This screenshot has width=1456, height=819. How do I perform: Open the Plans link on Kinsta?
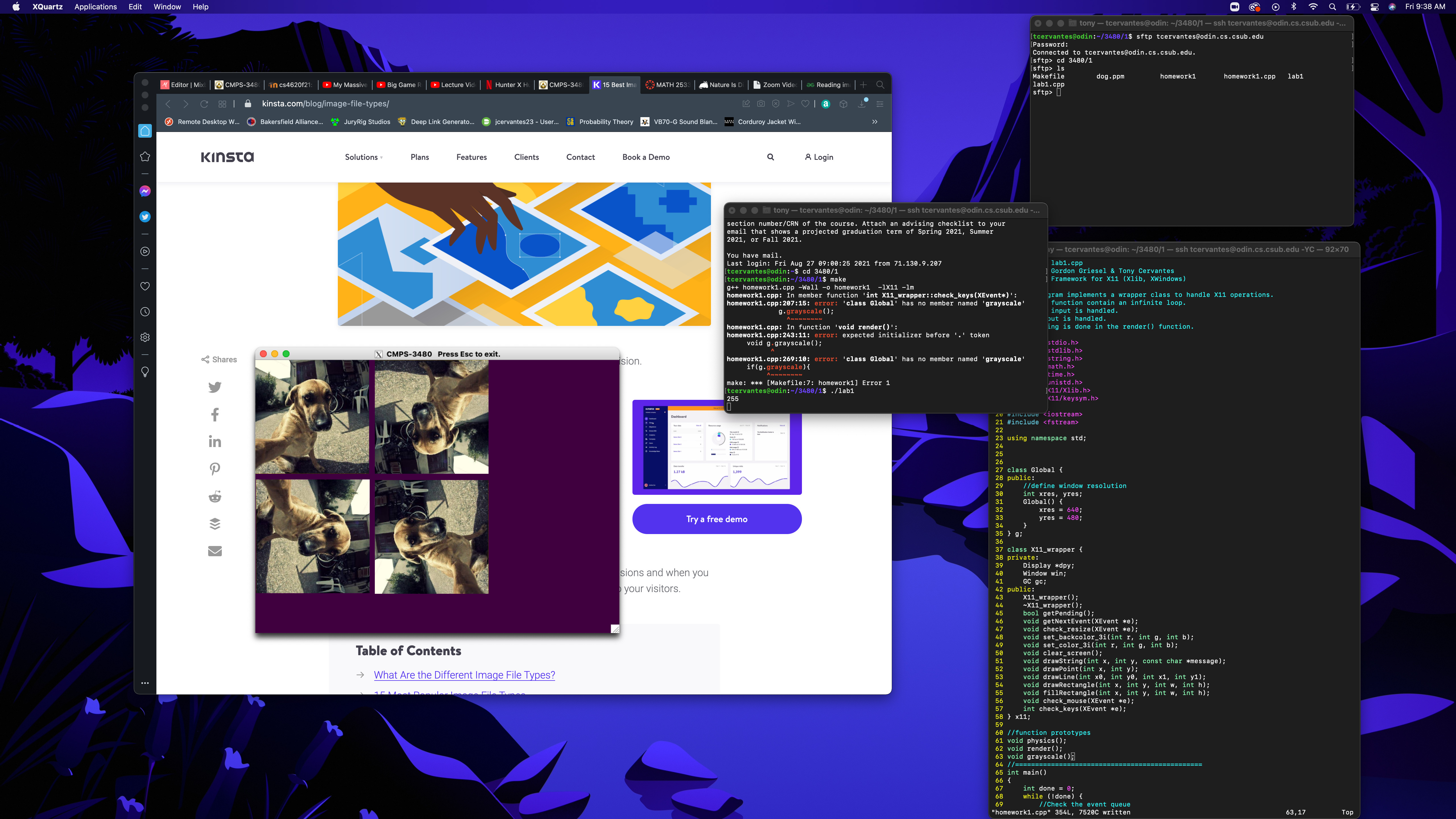click(419, 157)
